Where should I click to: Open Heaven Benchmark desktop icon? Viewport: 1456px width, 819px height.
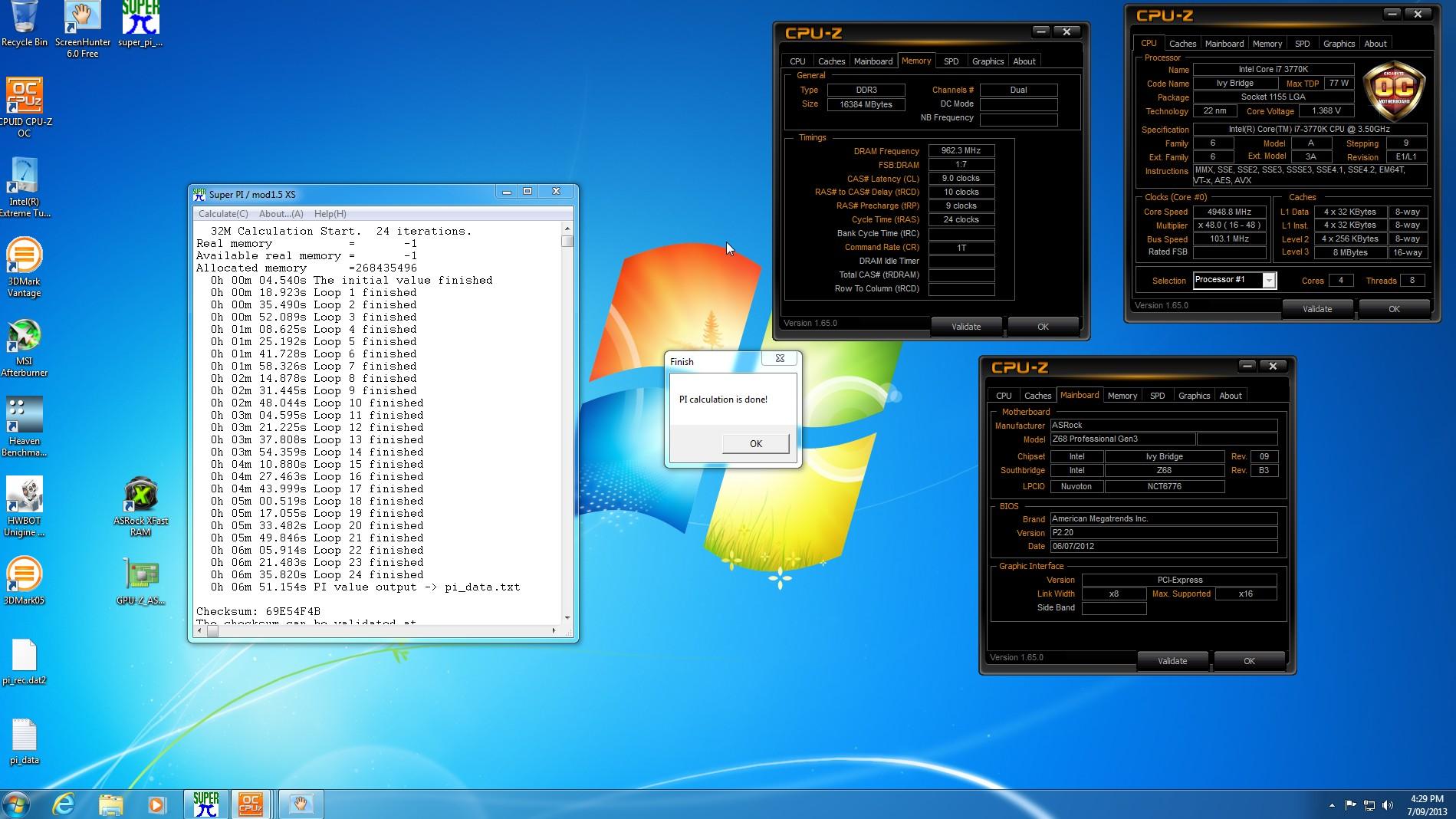tap(25, 427)
